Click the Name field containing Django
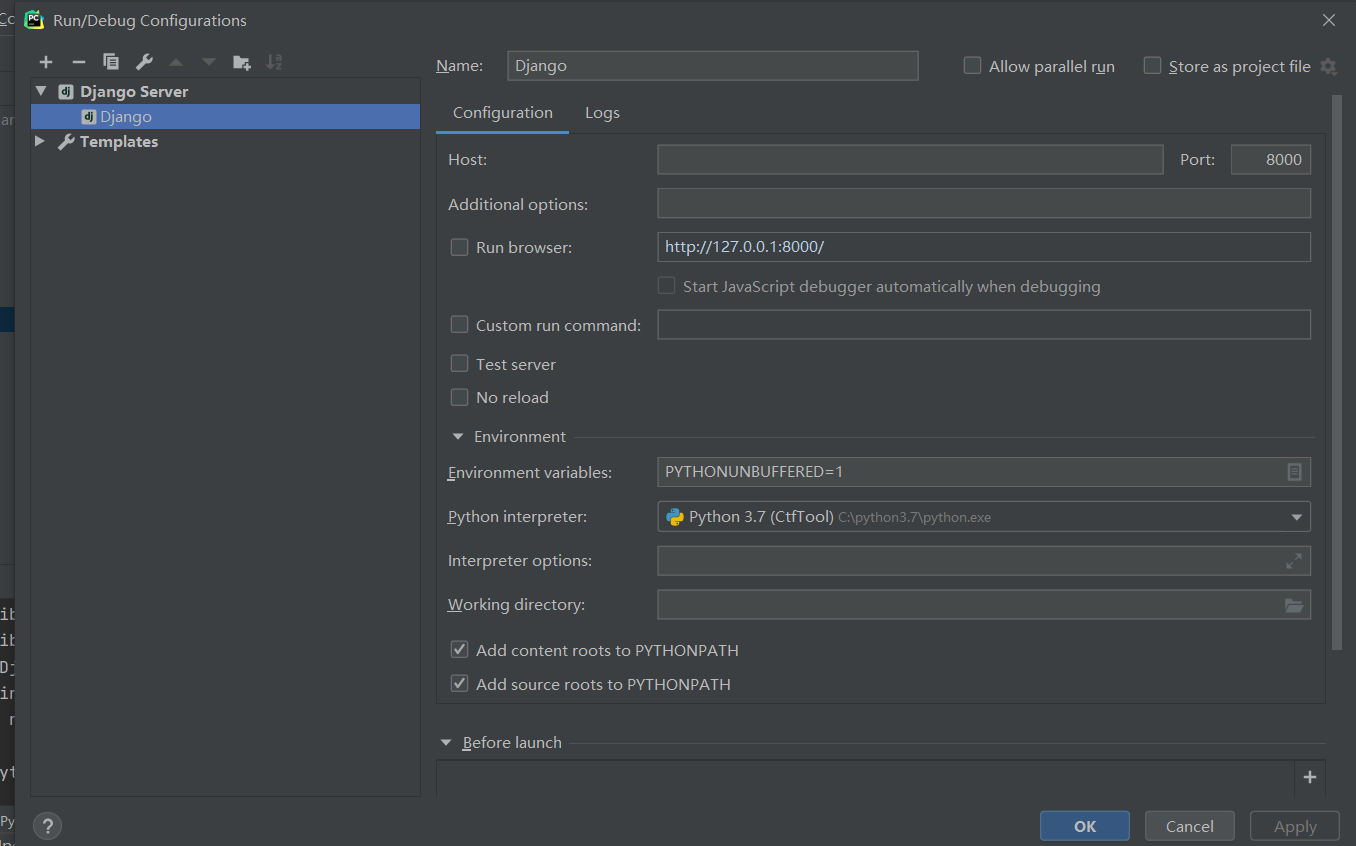Viewport: 1356px width, 846px height. (x=713, y=66)
